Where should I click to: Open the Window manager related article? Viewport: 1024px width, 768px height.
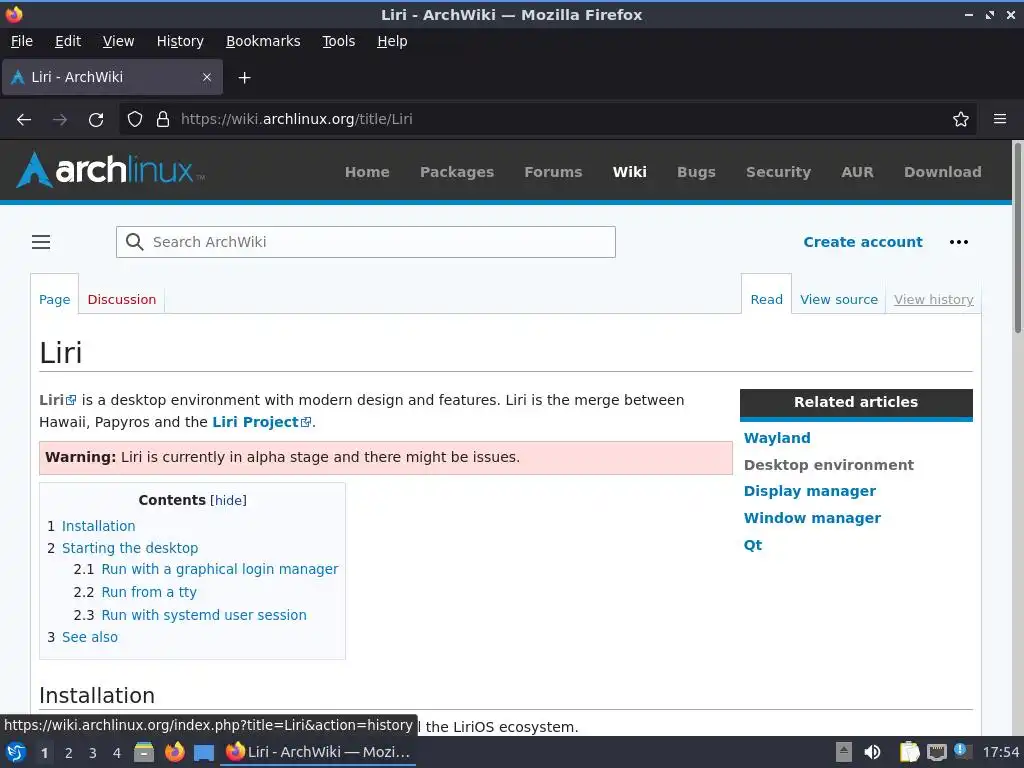click(812, 518)
